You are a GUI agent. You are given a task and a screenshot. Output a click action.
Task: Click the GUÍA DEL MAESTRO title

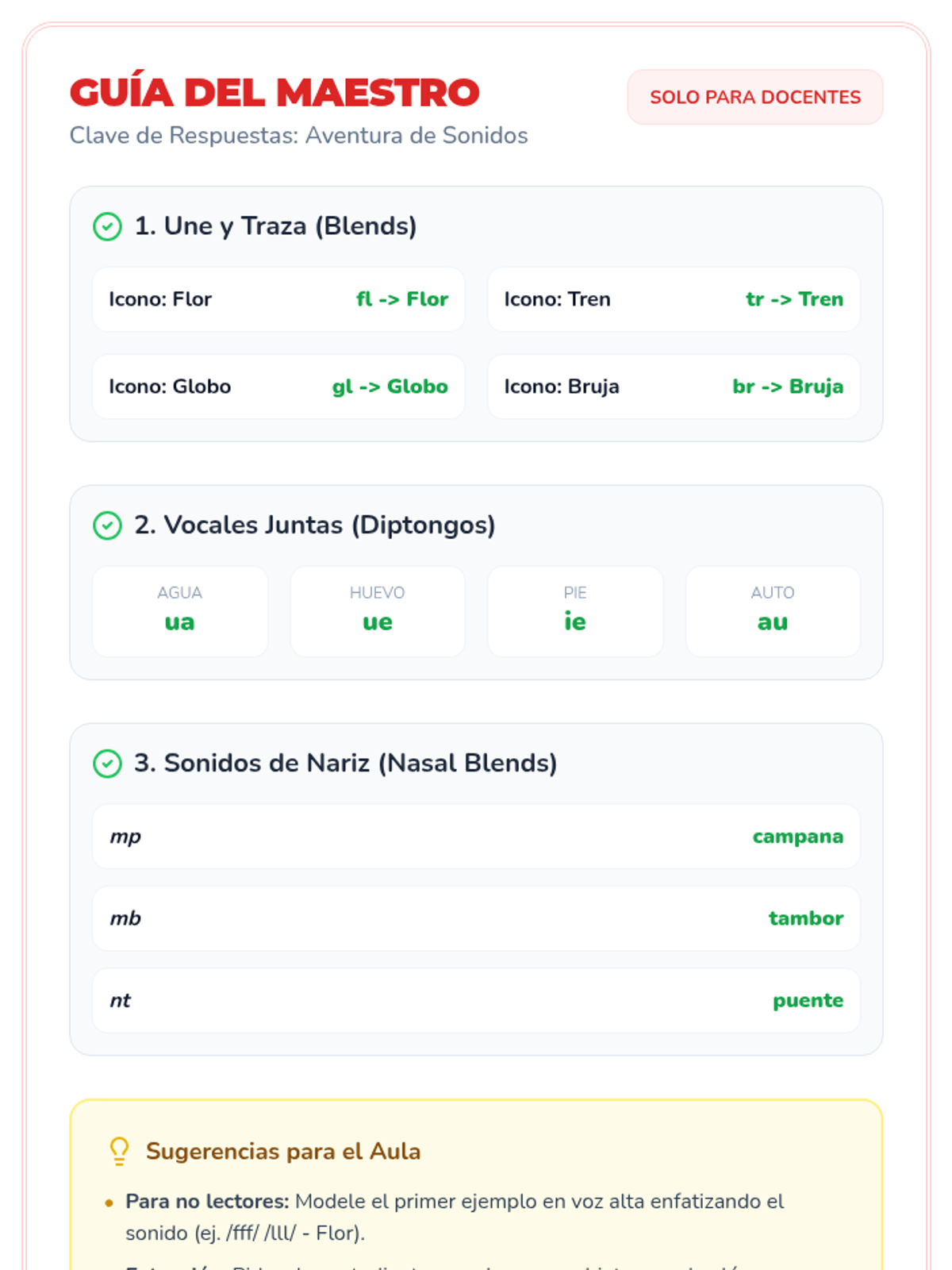274,93
